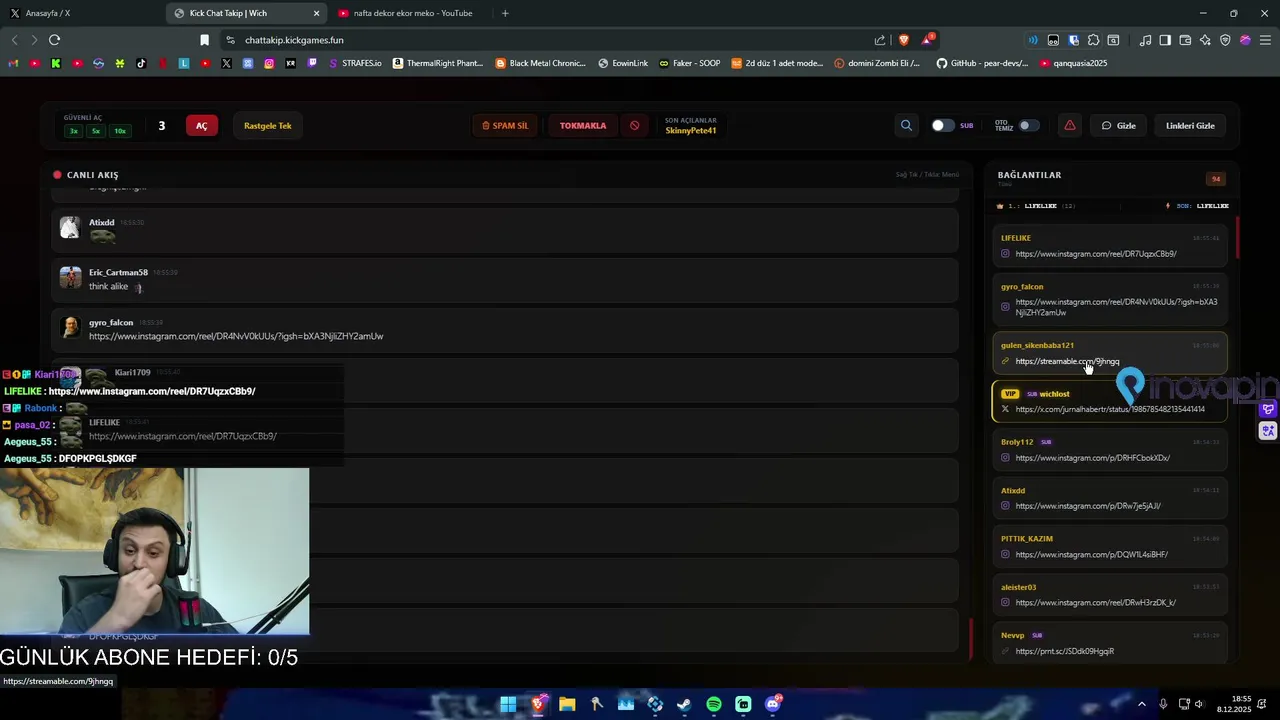This screenshot has height=720, width=1280.
Task: Select the 3x safe-open option
Action: tap(73, 131)
